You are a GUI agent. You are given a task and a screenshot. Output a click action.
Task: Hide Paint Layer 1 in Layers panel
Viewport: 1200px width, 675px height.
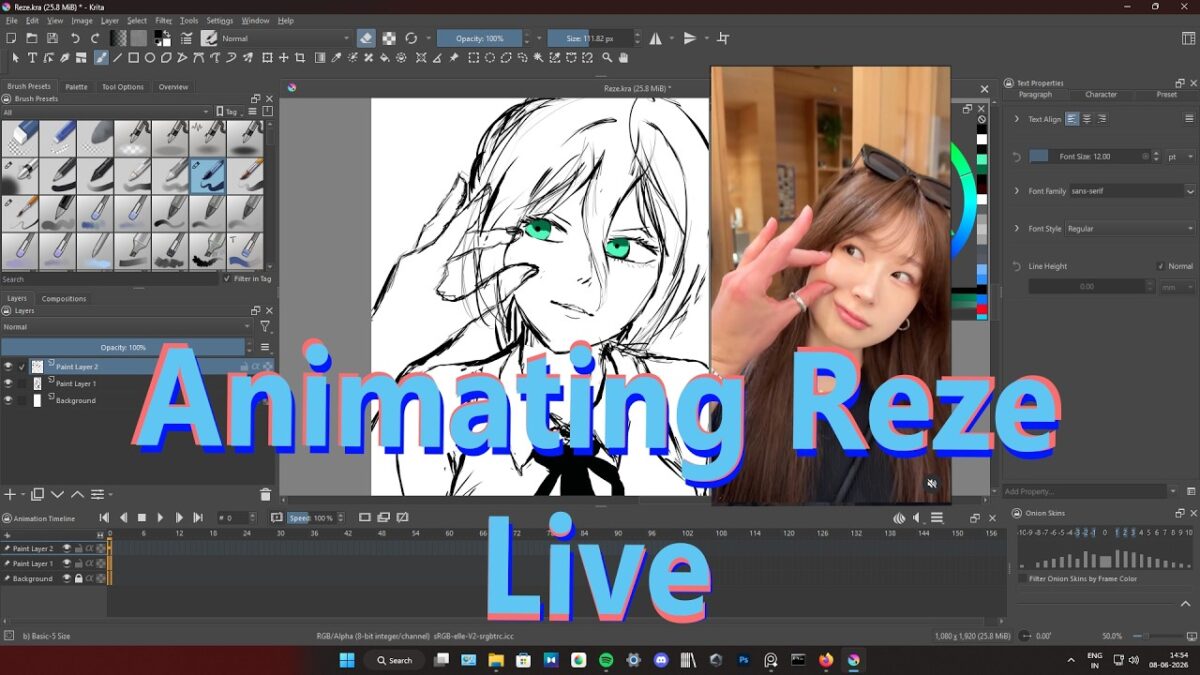tap(8, 384)
